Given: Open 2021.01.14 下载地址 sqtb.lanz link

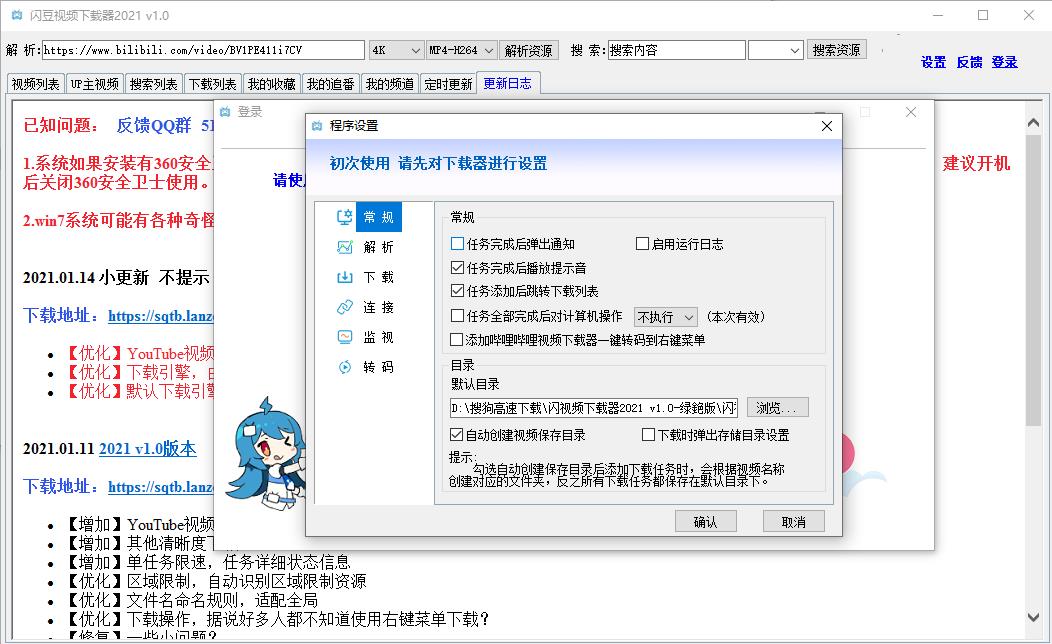Looking at the screenshot, I should pyautogui.click(x=161, y=316).
